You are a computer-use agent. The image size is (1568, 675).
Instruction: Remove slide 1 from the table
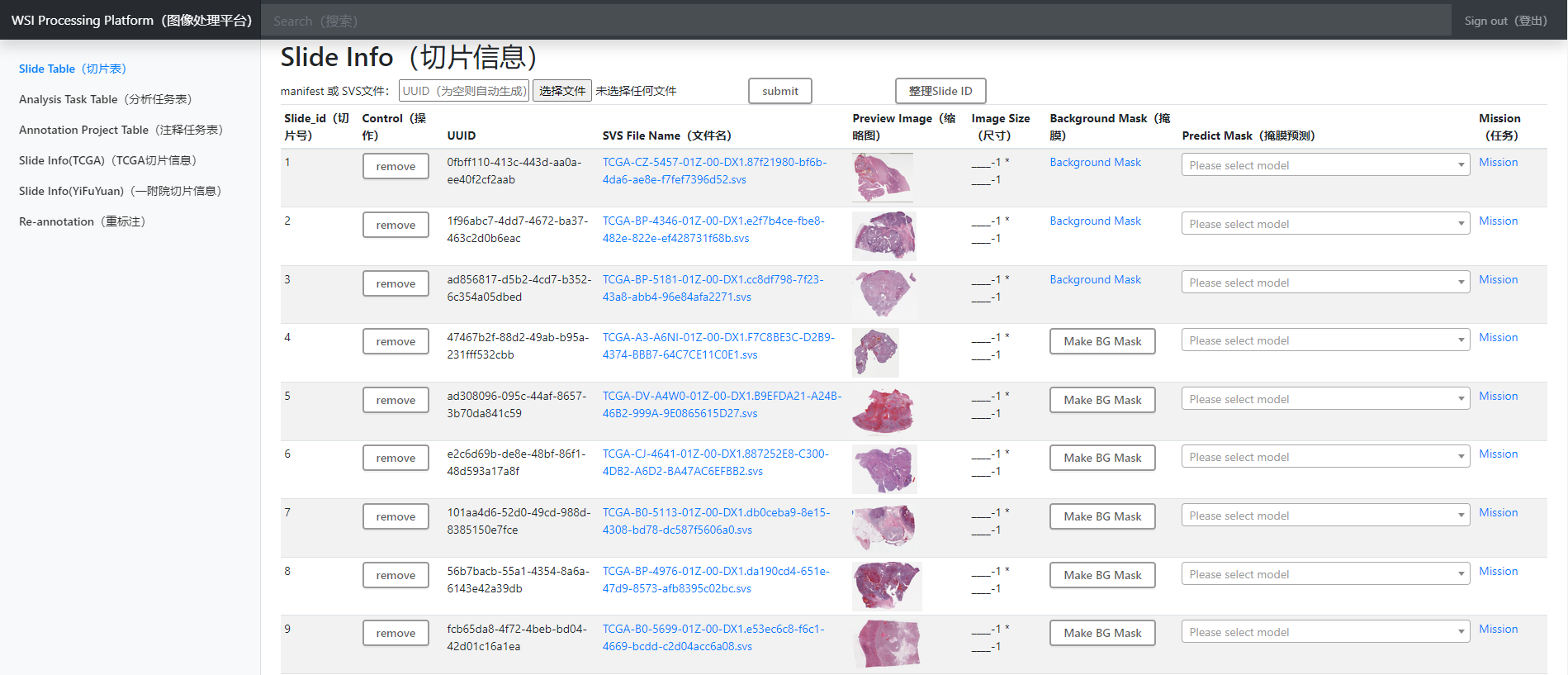[396, 166]
